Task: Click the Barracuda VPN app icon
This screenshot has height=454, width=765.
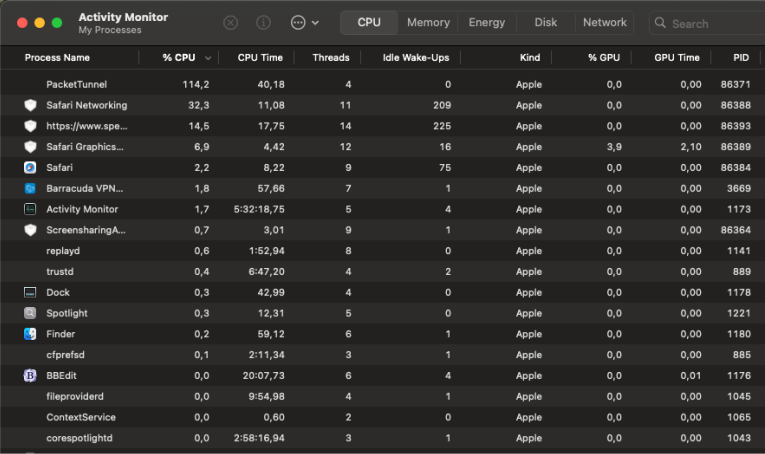Action: point(30,188)
